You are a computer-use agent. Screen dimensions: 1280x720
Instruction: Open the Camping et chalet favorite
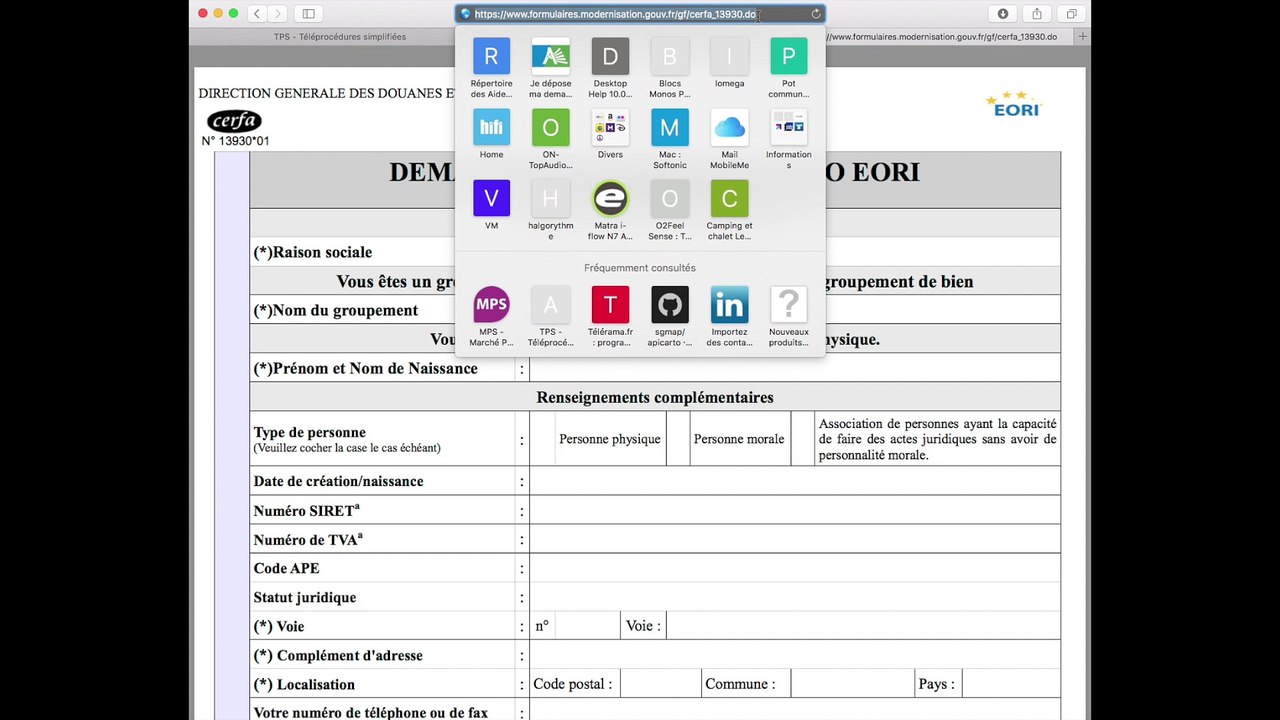pos(729,209)
